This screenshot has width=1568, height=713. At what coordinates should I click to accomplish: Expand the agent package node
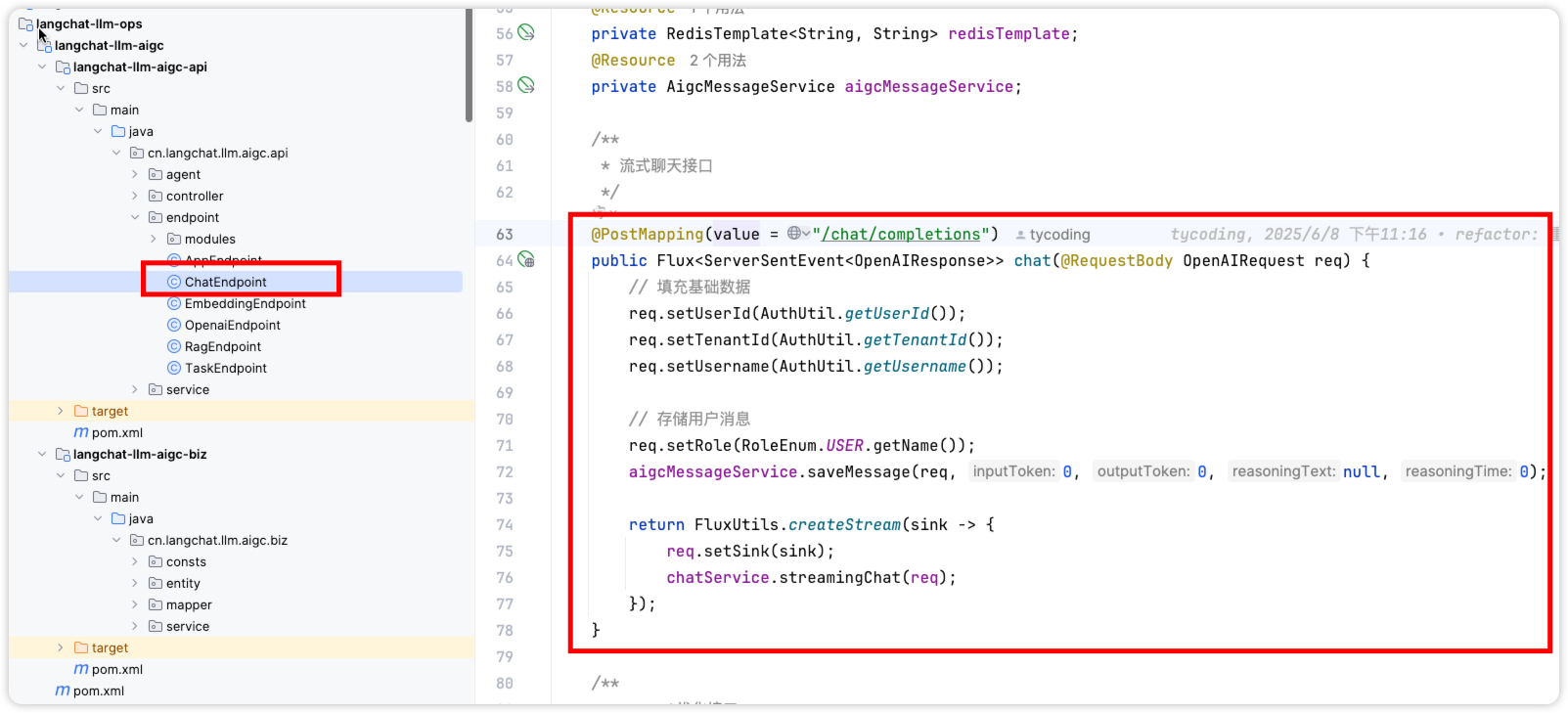pos(135,174)
